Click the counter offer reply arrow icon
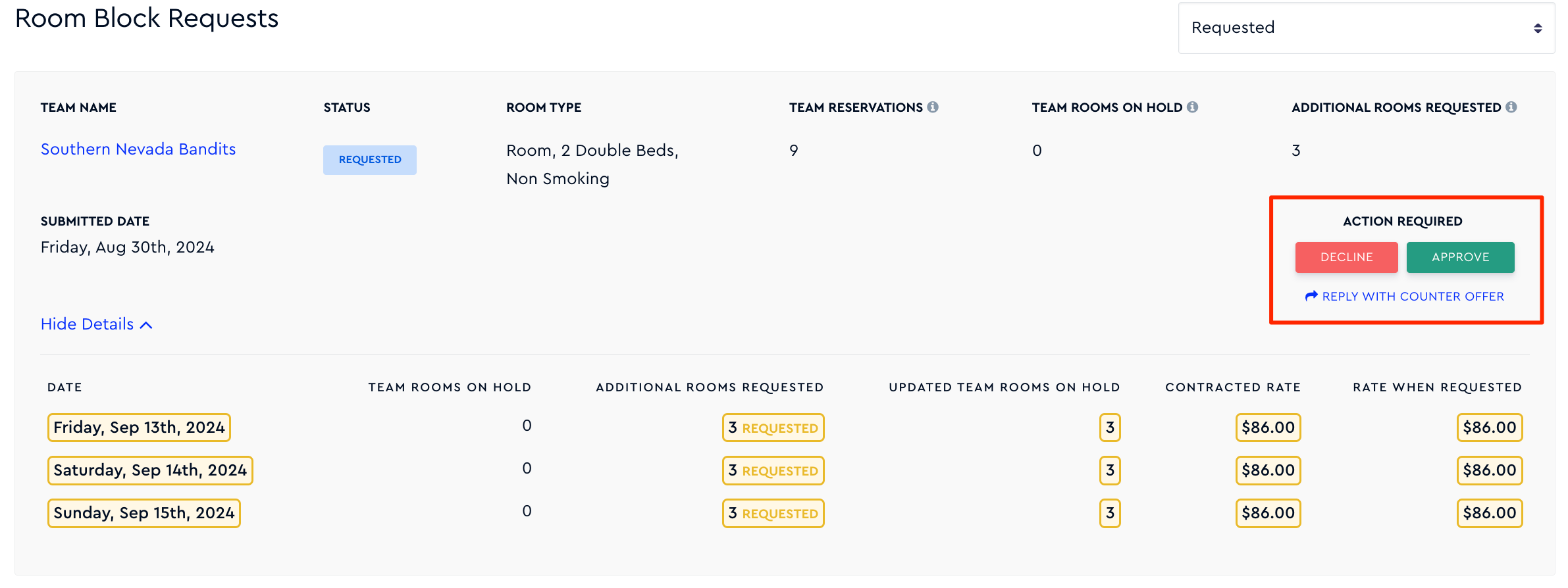The height and width of the screenshot is (588, 1568). point(1311,296)
